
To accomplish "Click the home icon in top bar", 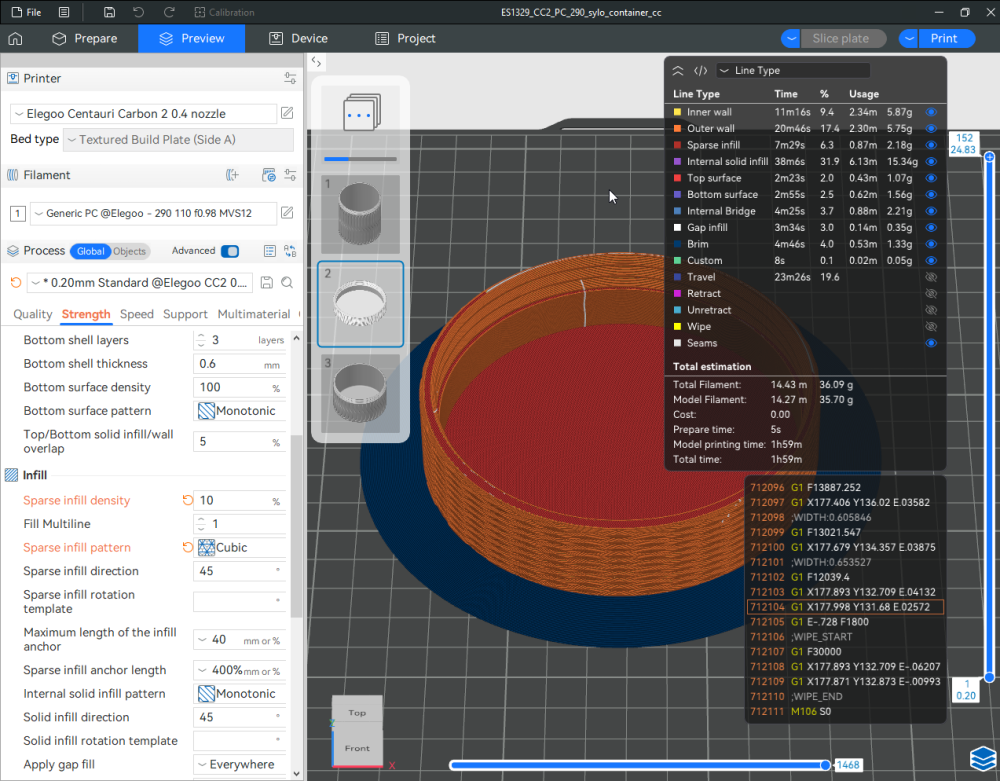I will tap(15, 39).
